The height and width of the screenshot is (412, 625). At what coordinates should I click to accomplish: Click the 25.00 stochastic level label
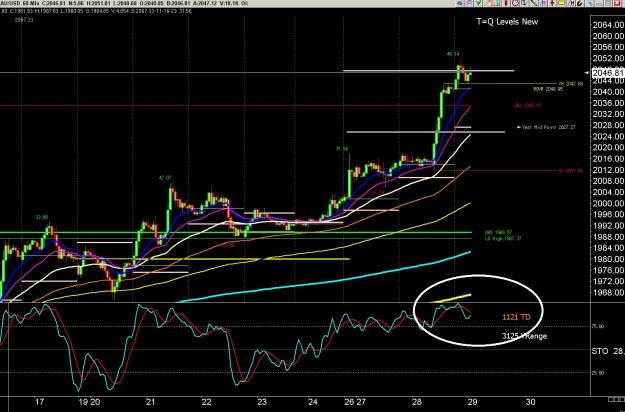coord(598,373)
